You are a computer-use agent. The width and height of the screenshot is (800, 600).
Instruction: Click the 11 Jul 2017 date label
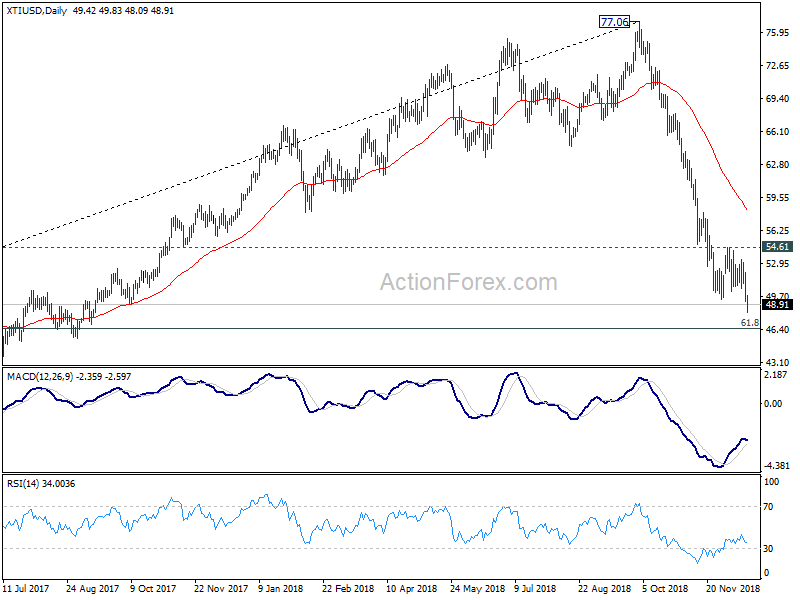coord(26,588)
